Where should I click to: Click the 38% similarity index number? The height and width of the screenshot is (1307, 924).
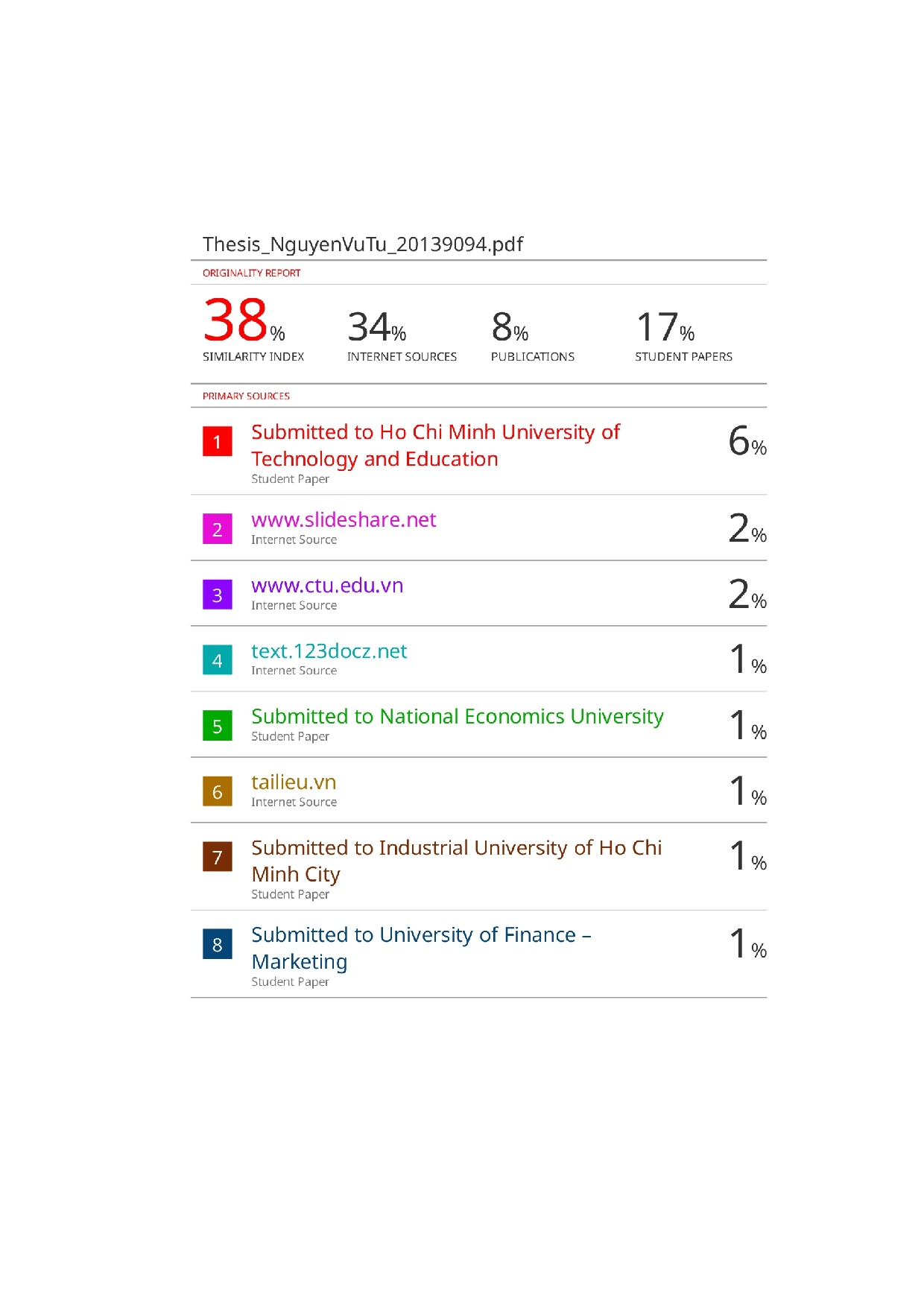243,320
